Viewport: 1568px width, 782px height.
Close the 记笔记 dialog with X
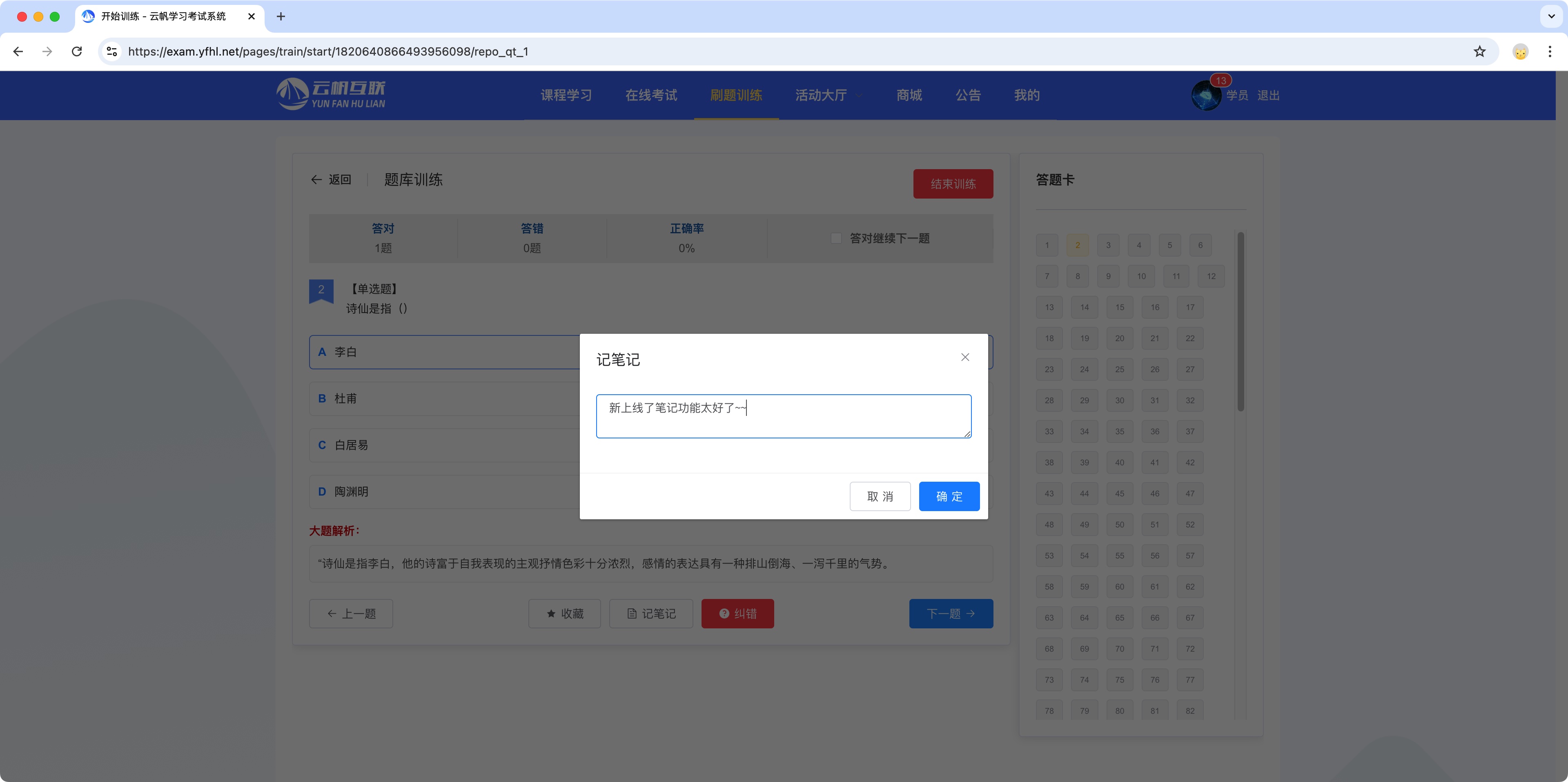[965, 357]
